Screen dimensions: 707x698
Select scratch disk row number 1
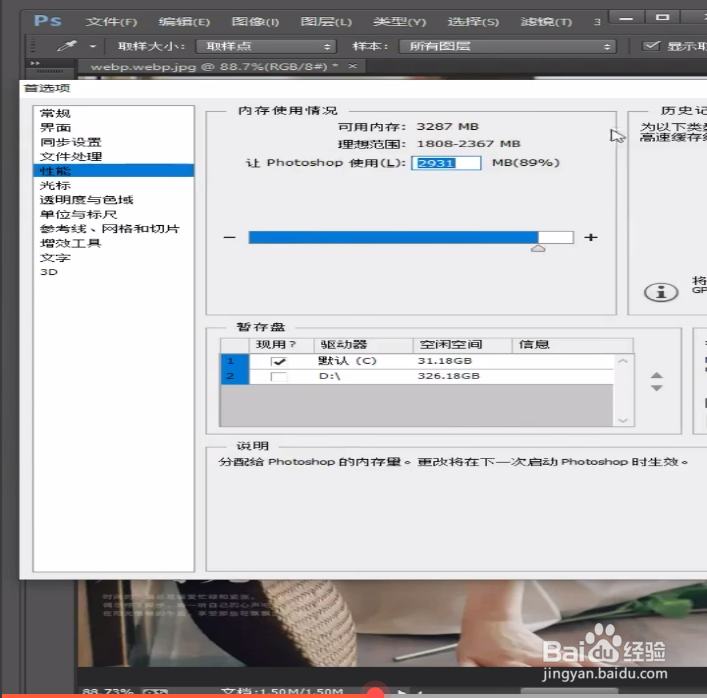(234, 361)
